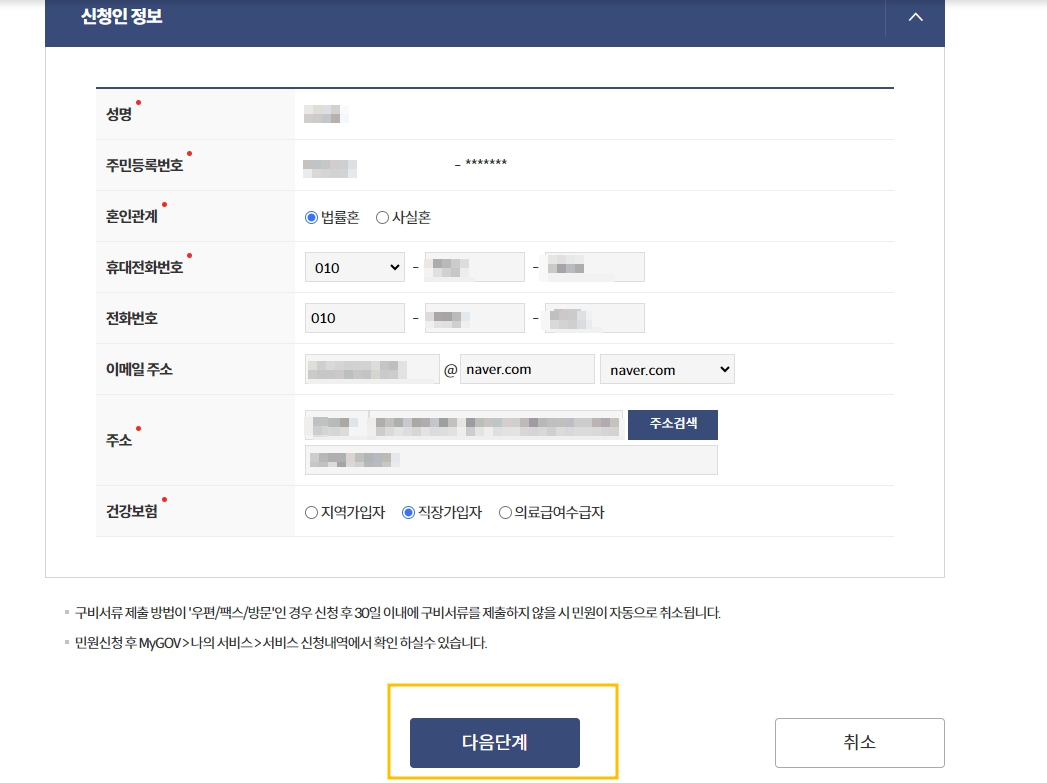Click the middle mobile phone number field
The image size is (1047, 783).
[x=474, y=266]
